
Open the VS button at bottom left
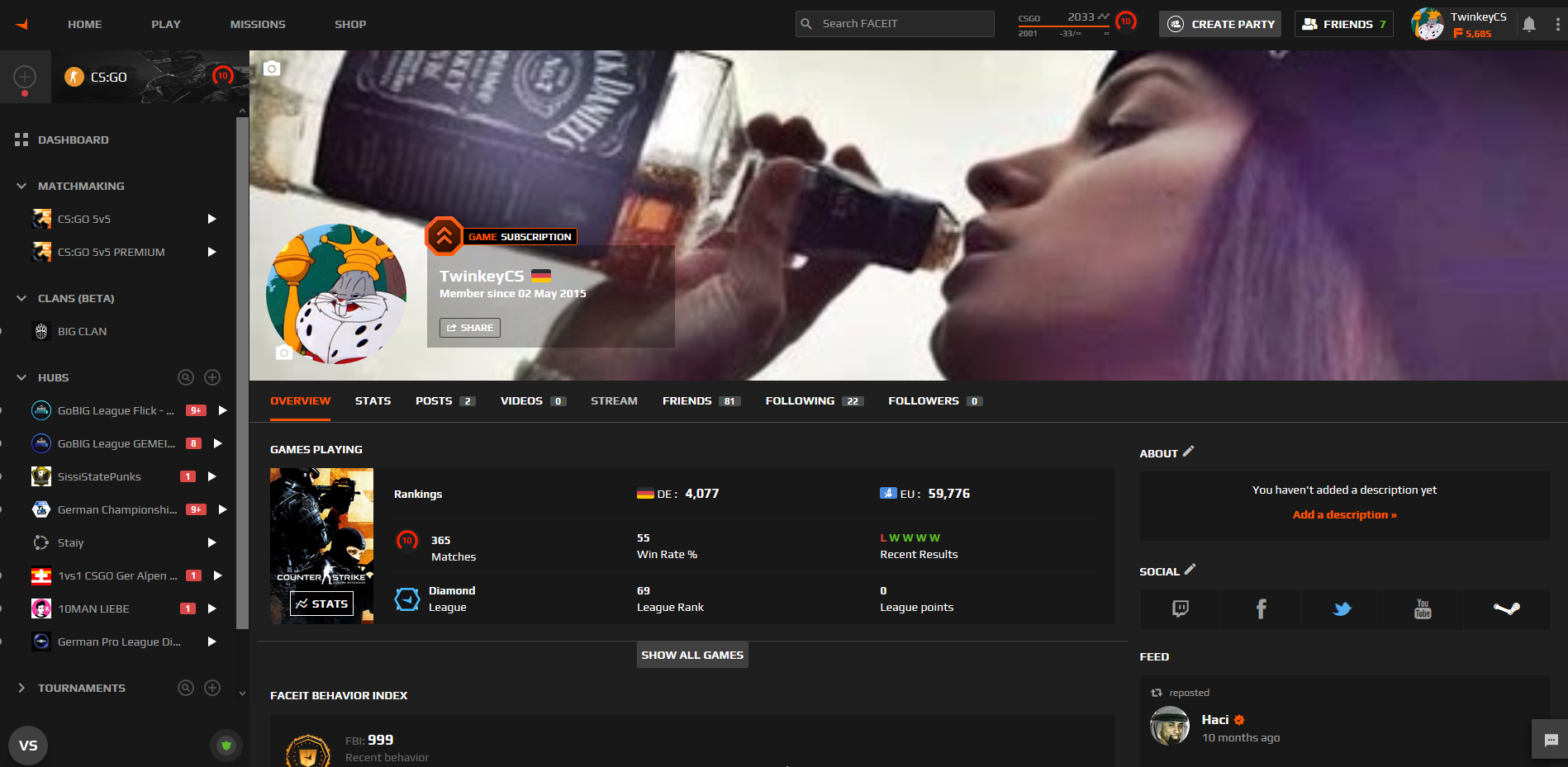click(x=28, y=746)
